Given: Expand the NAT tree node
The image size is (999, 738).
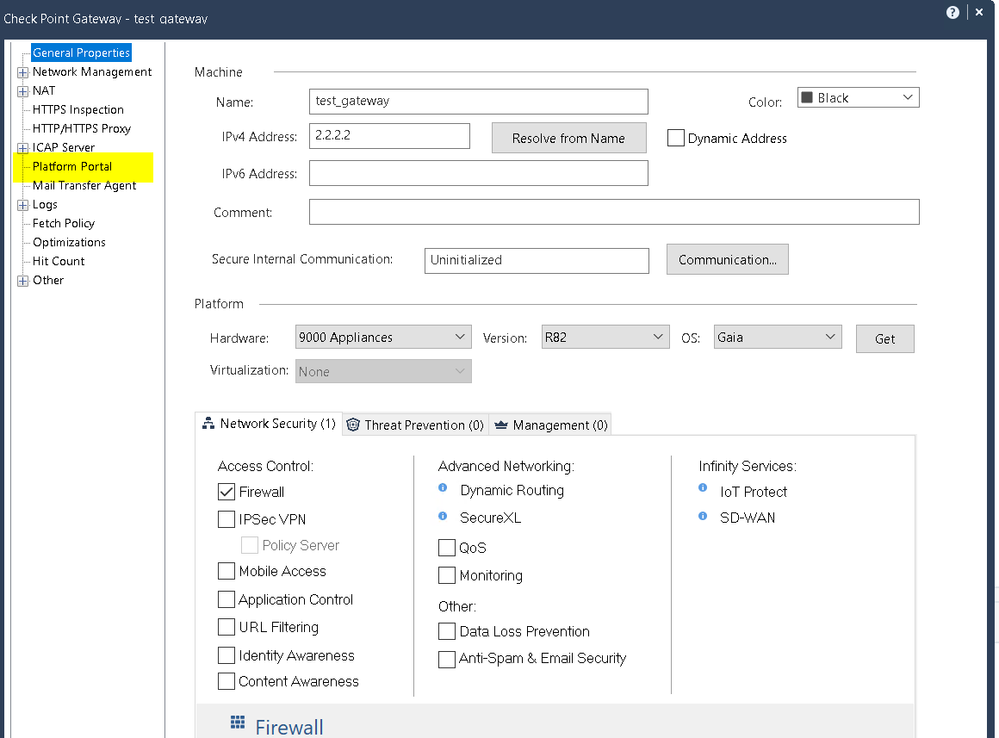Looking at the screenshot, I should point(23,91).
